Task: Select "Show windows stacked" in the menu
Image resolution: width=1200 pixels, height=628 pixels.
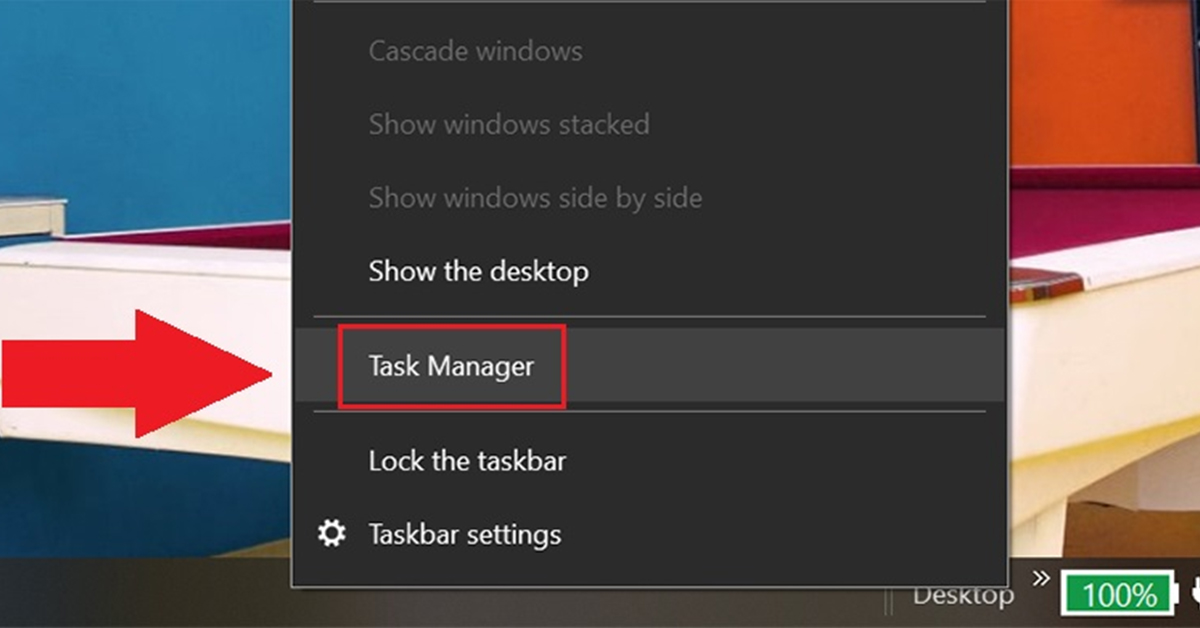Action: click(508, 124)
